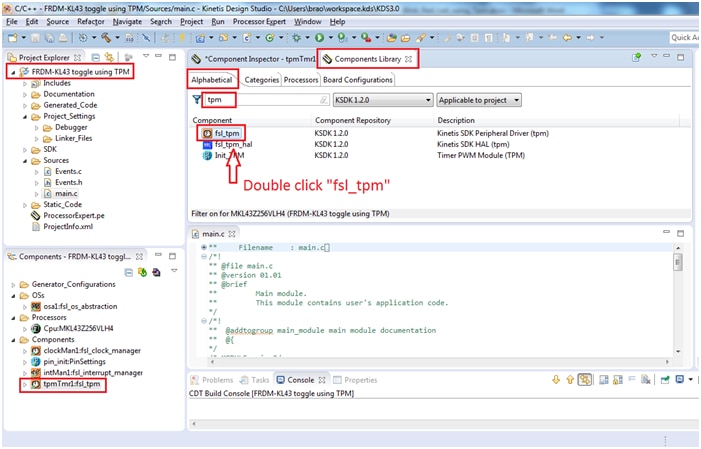Viewport: 701px width, 449px height.
Task: Click the green Run button icon
Action: 319,38
